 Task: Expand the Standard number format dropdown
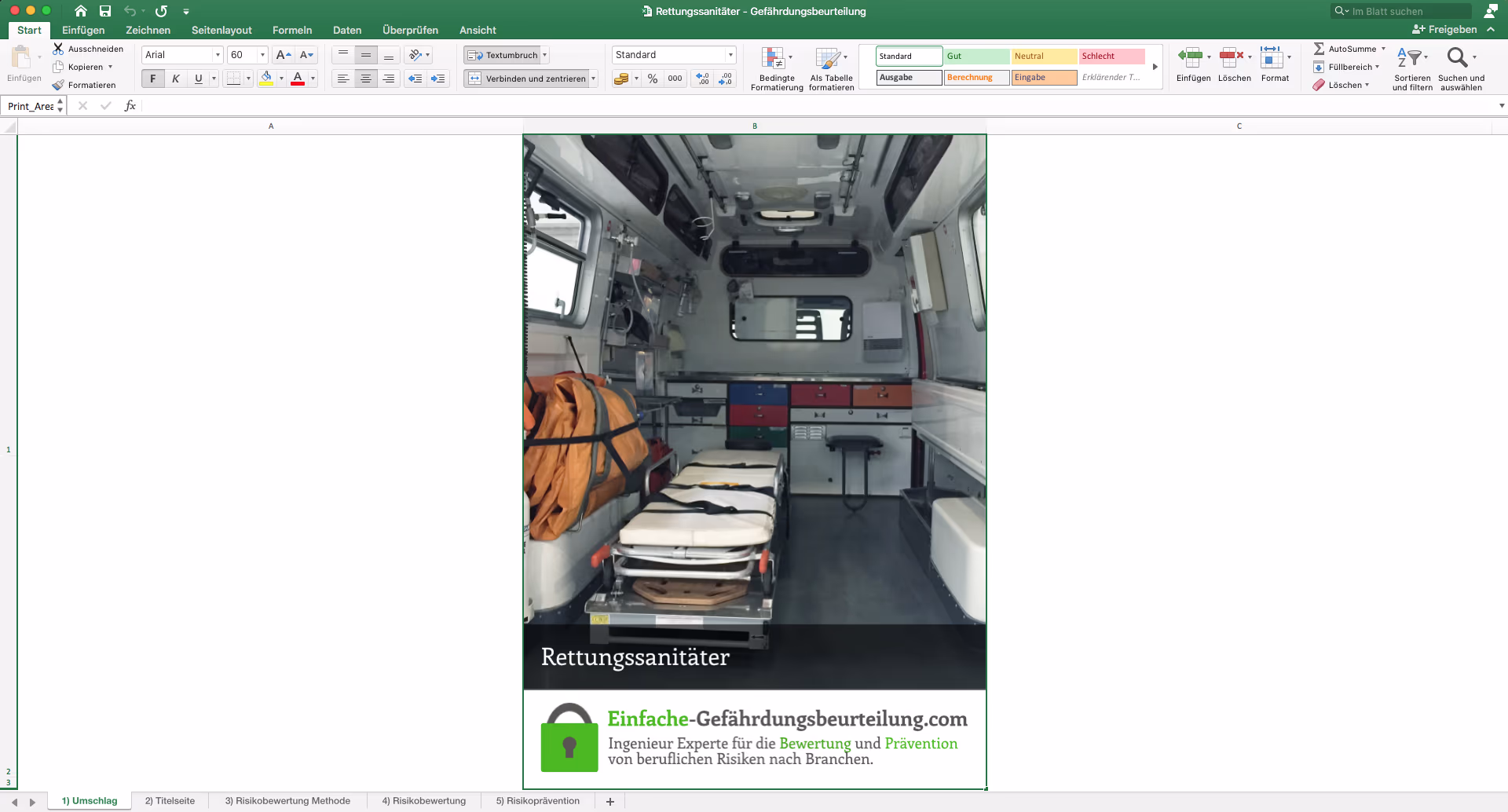[730, 55]
